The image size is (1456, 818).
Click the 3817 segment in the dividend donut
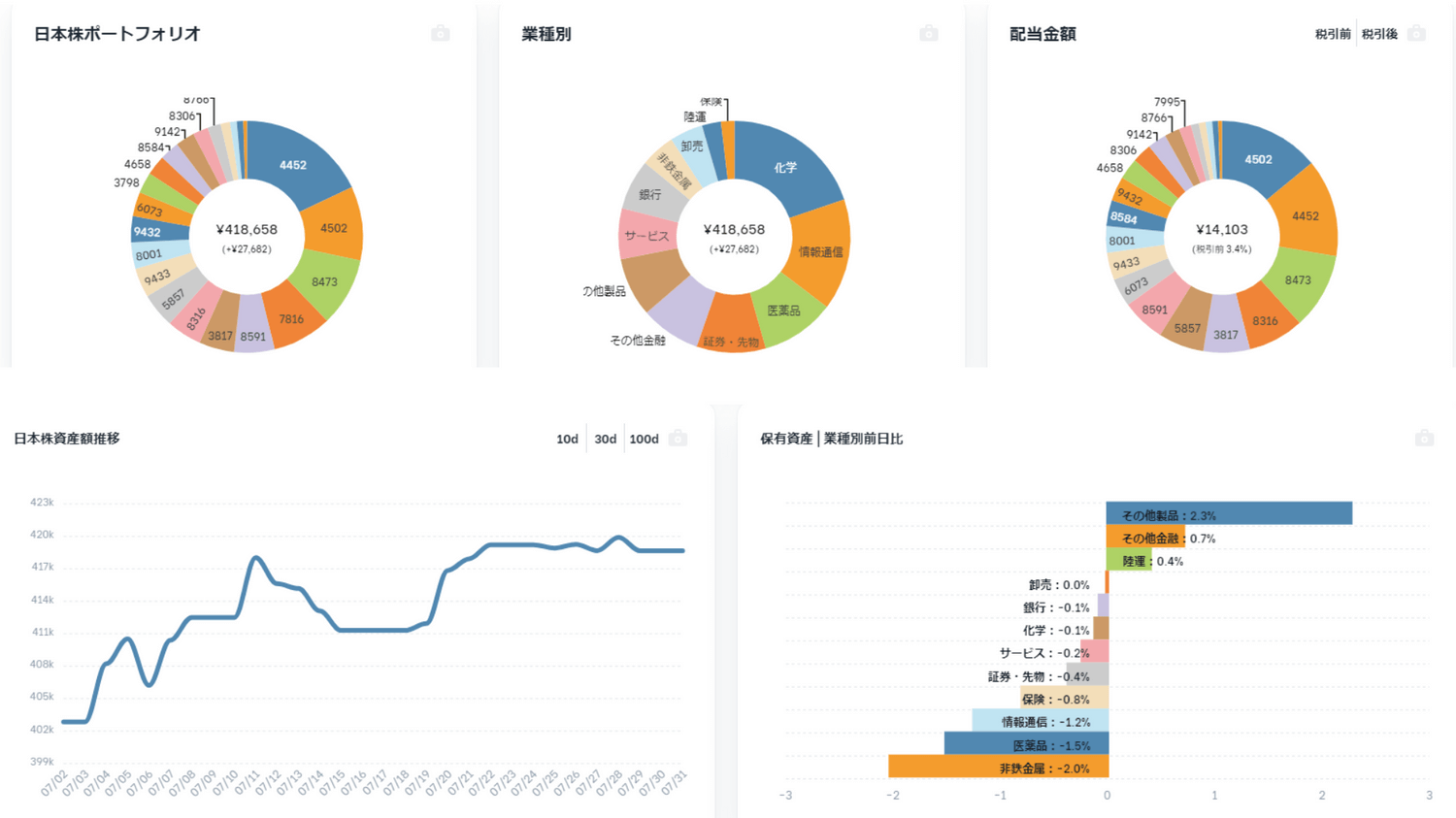click(x=1226, y=335)
